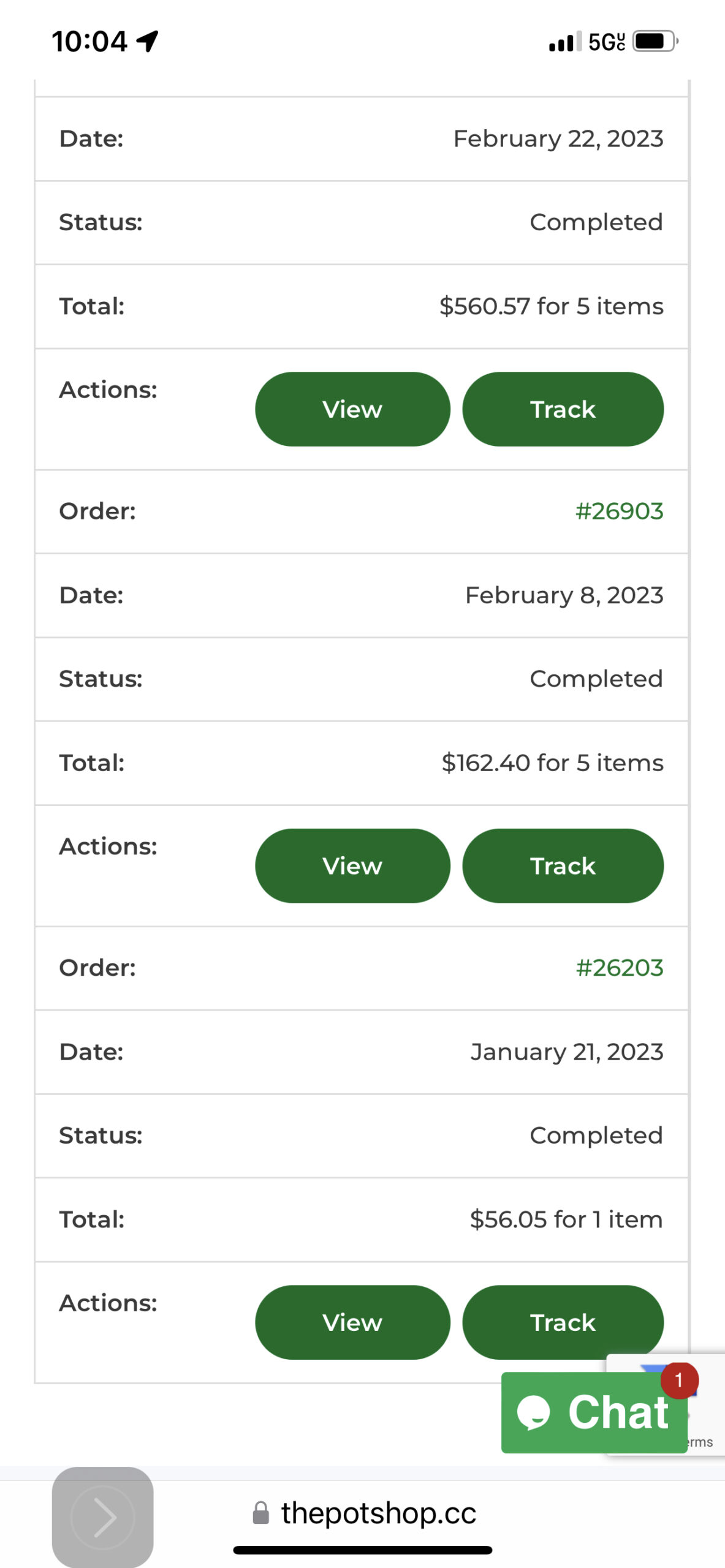Tap the home indicator bar
Viewport: 725px width, 1568px height.
[x=362, y=1550]
